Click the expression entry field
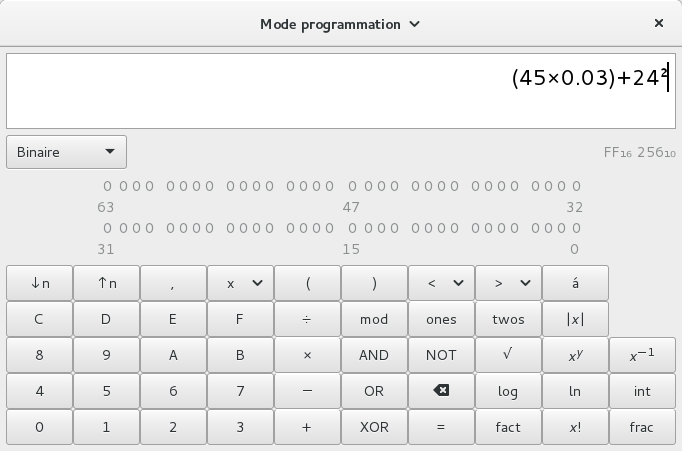The height and width of the screenshot is (451, 682). 340,90
